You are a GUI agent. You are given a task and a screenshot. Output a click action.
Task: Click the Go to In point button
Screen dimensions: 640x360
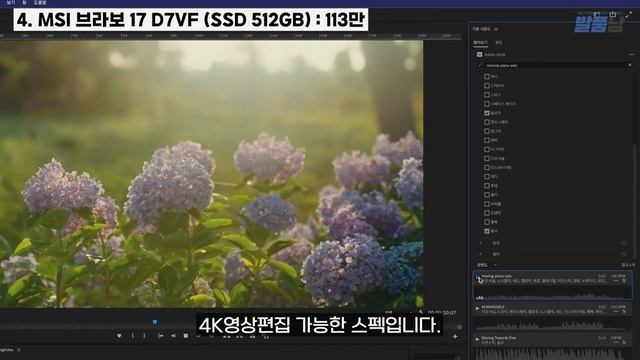coord(161,336)
